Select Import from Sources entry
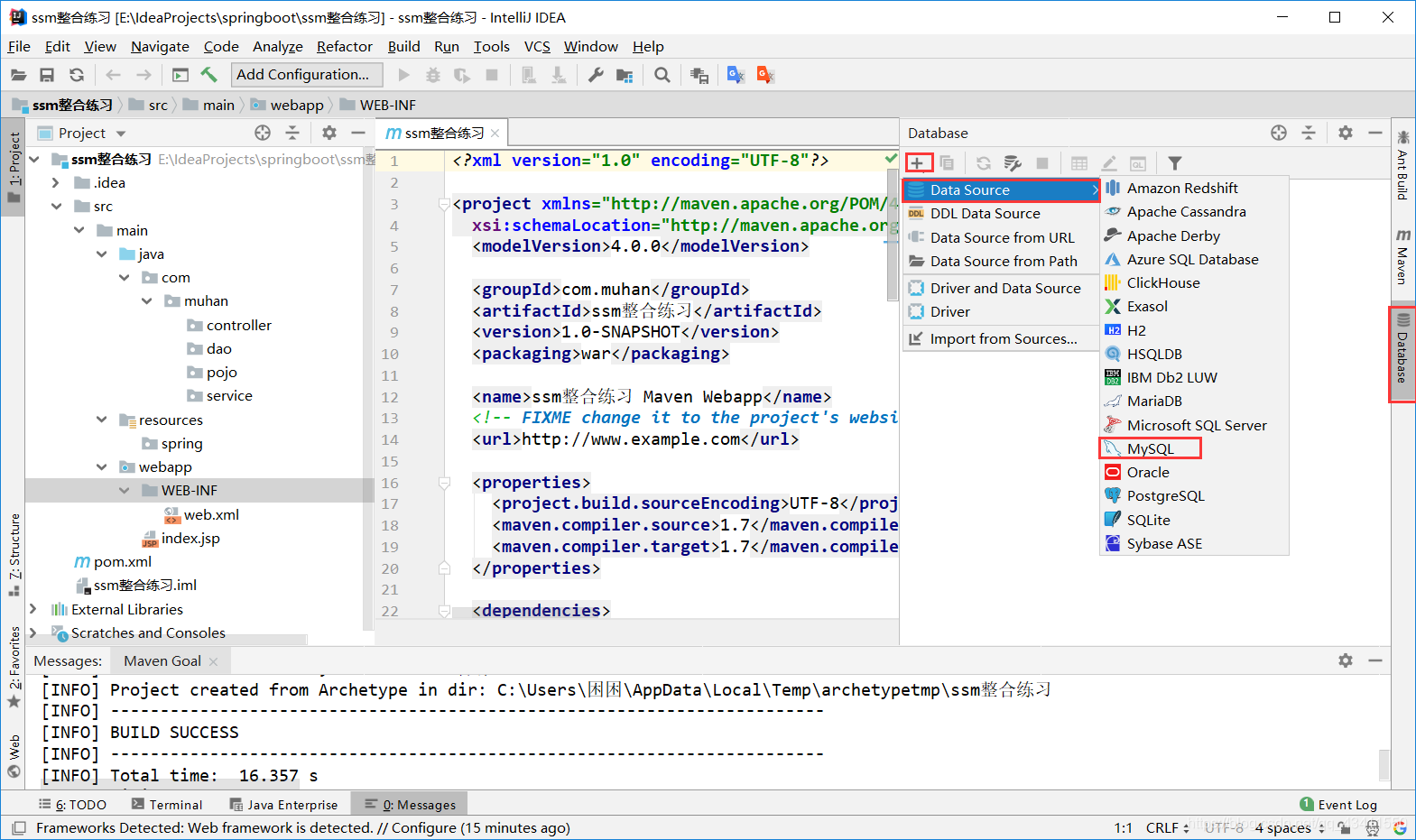Viewport: 1416px width, 840px height. coord(1001,338)
